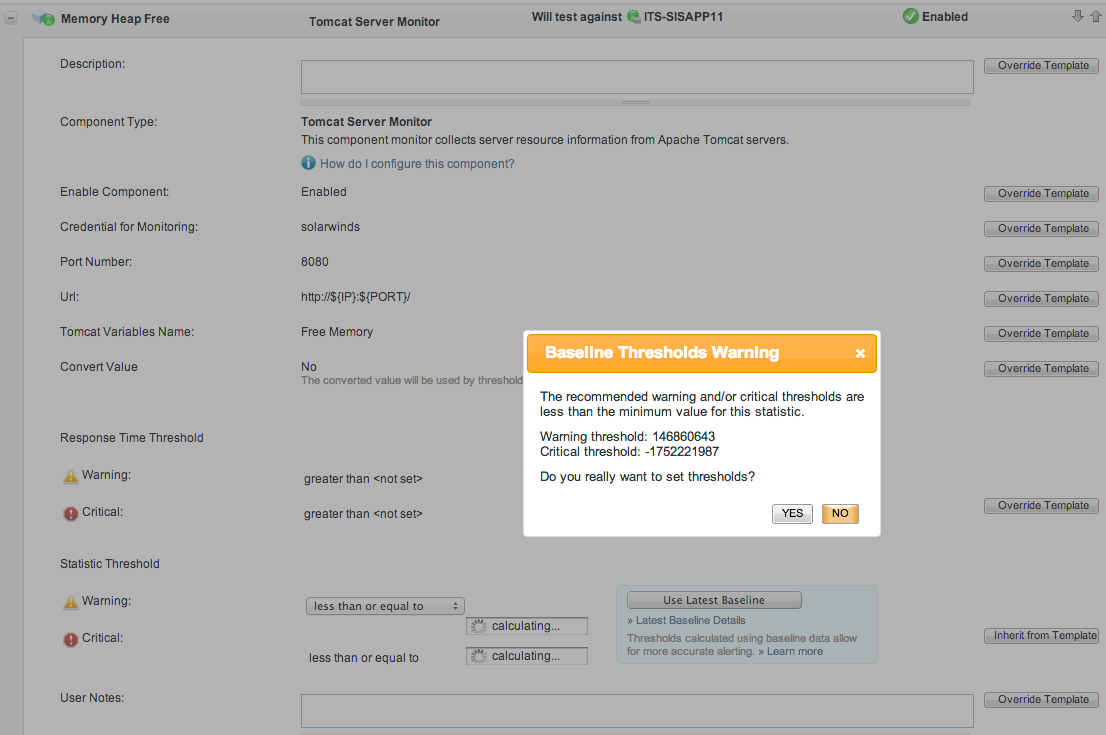Click Override Template for Port Number

(x=1041, y=263)
